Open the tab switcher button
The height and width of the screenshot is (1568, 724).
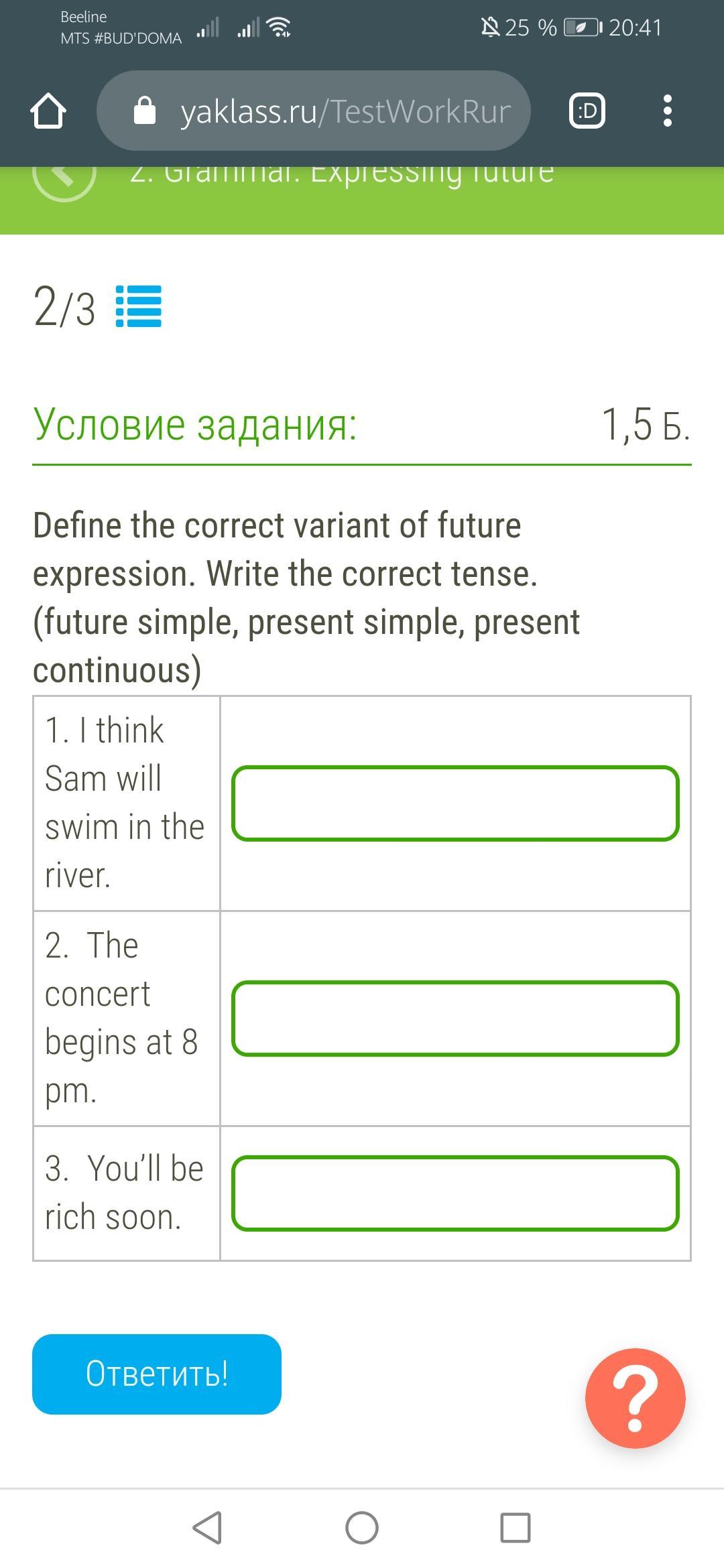[x=587, y=111]
